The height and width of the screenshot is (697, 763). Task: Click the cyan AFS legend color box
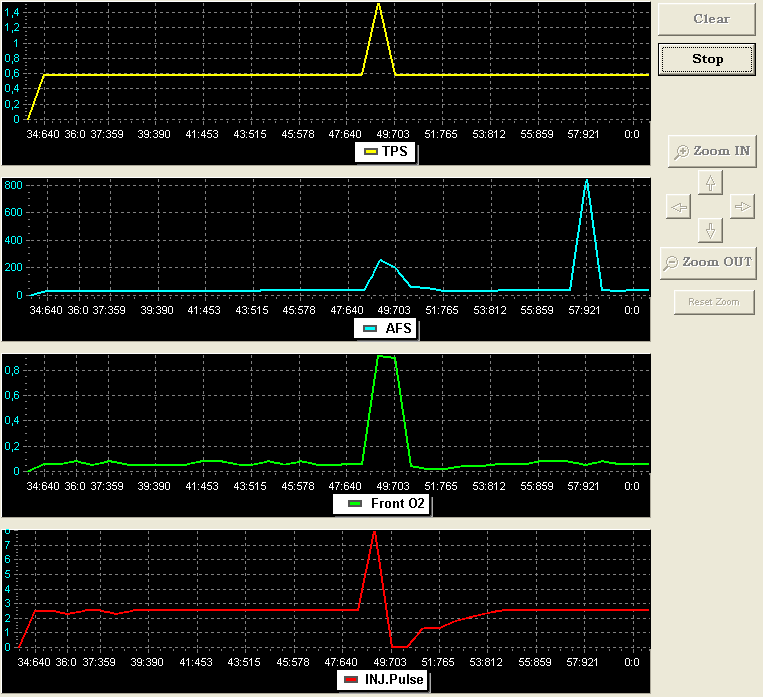[x=370, y=328]
